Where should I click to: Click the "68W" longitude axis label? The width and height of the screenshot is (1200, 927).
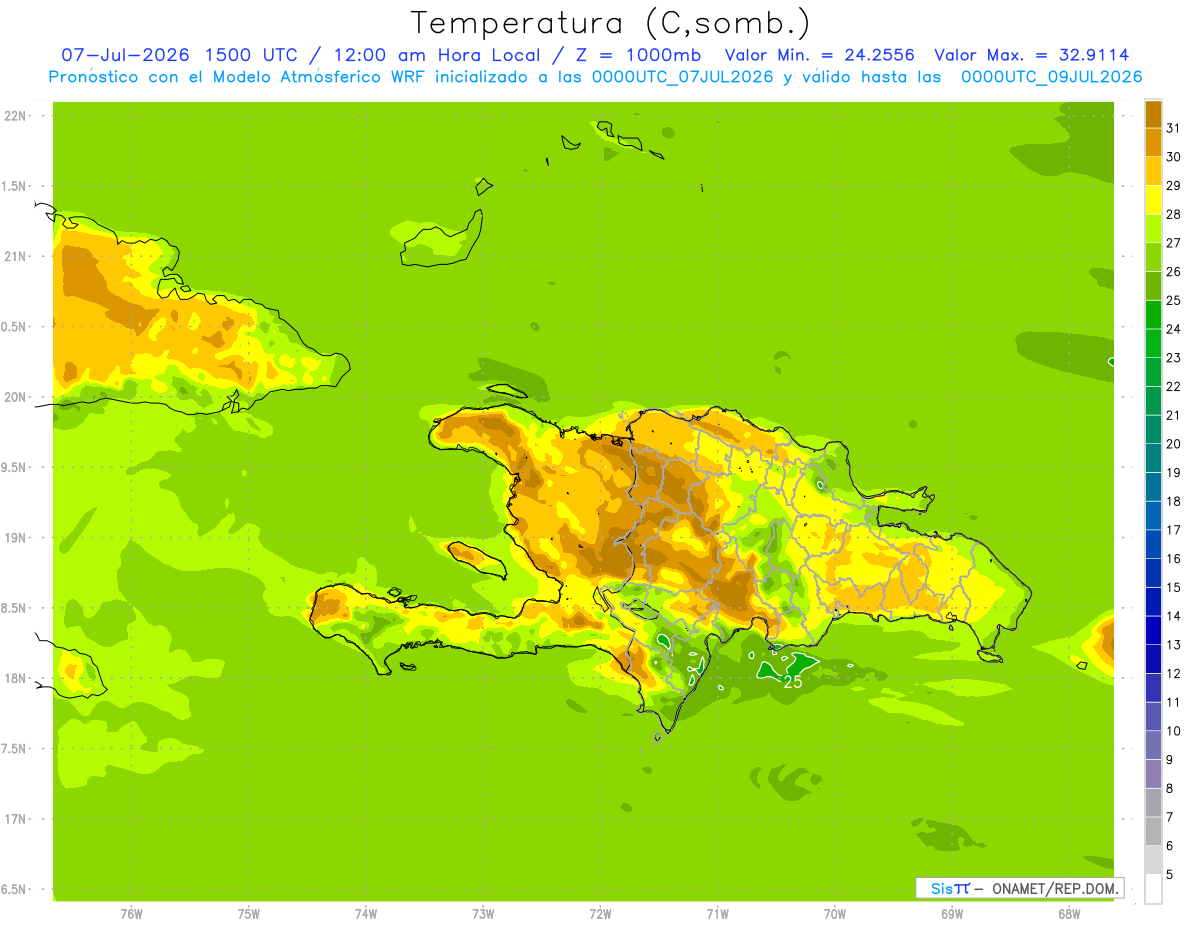pyautogui.click(x=1069, y=914)
